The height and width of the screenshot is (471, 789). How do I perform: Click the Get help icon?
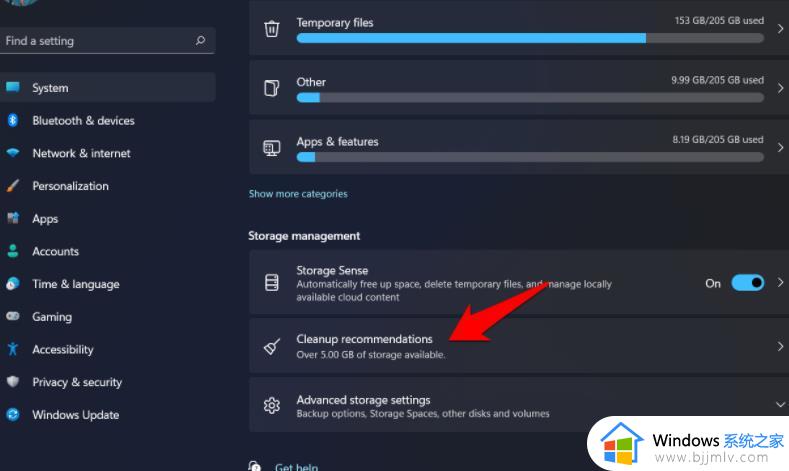click(x=255, y=465)
